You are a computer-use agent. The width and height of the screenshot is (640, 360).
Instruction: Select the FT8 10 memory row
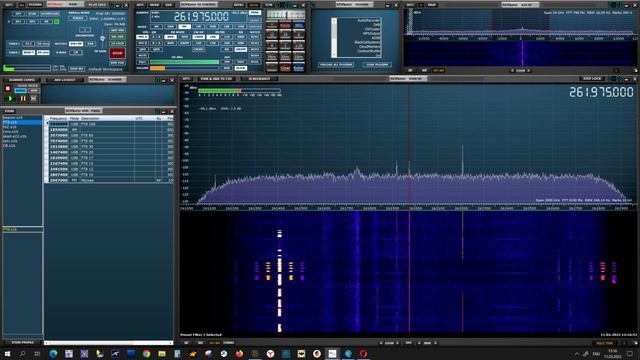click(110, 175)
